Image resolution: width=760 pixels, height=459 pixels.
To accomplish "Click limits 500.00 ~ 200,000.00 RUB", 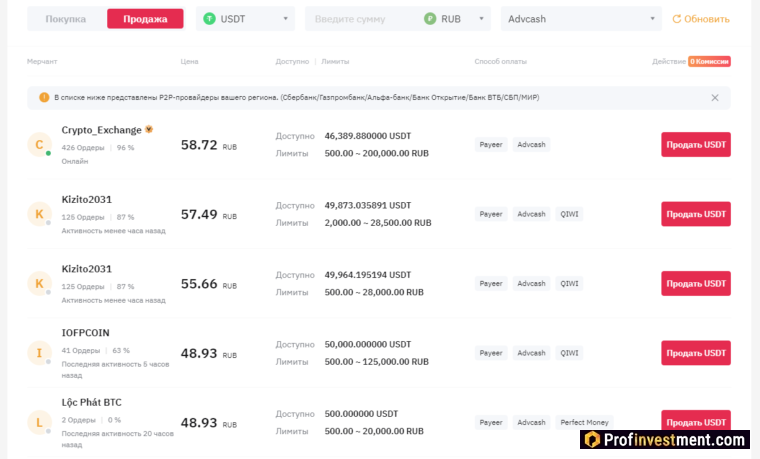I will (x=377, y=153).
